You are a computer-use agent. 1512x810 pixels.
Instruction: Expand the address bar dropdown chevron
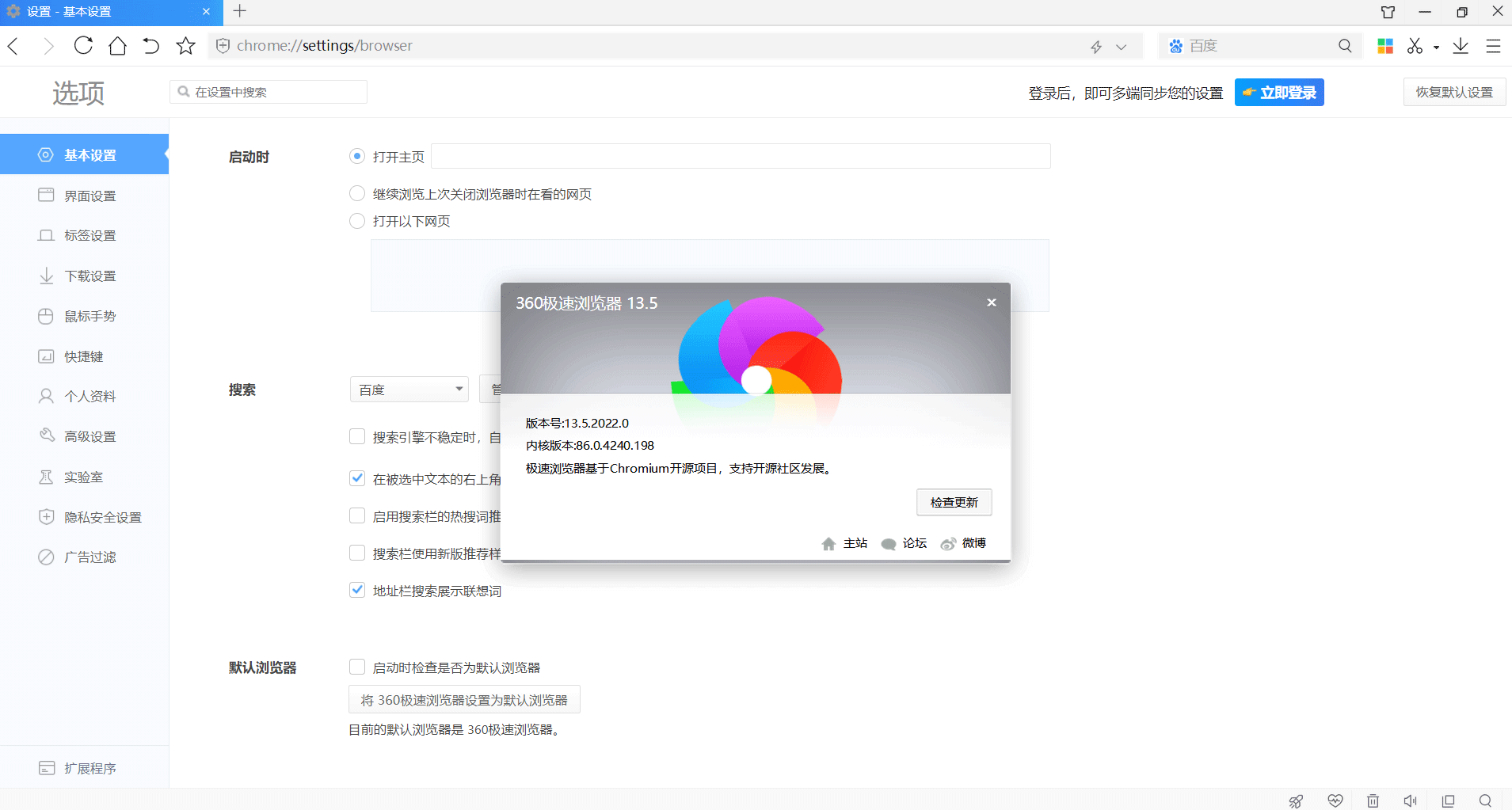tap(1121, 47)
